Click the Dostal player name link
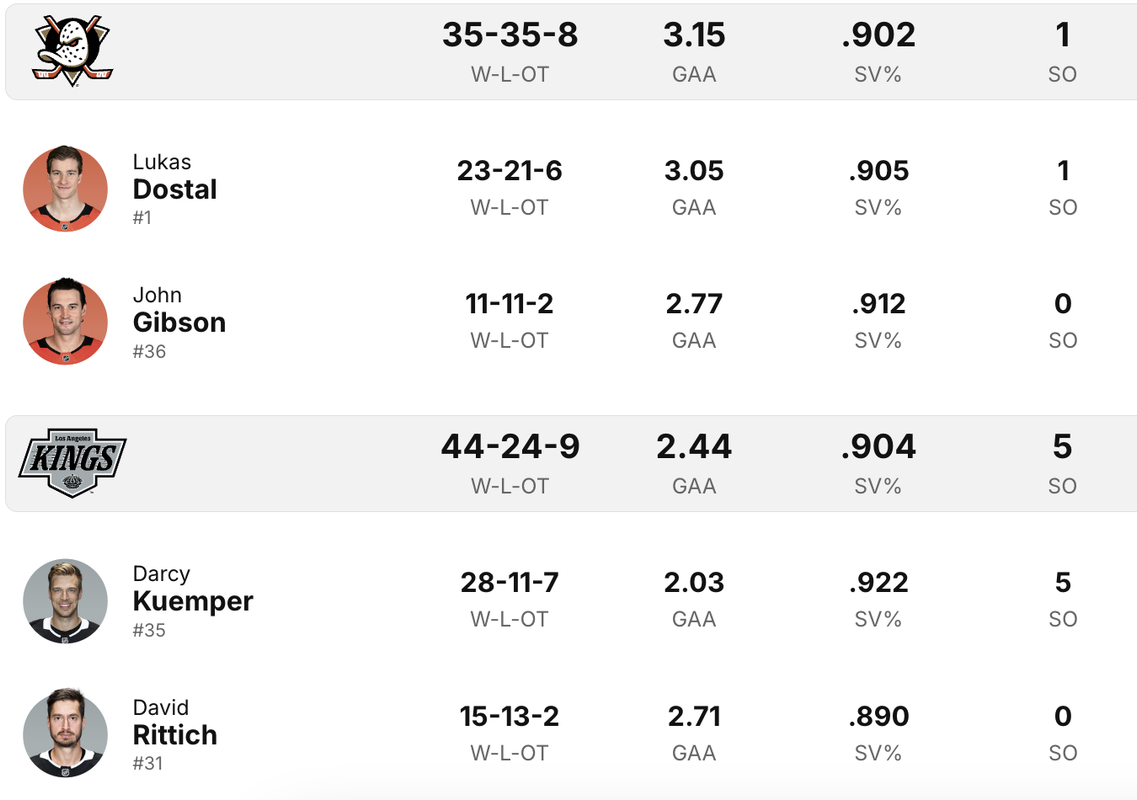 pyautogui.click(x=175, y=189)
